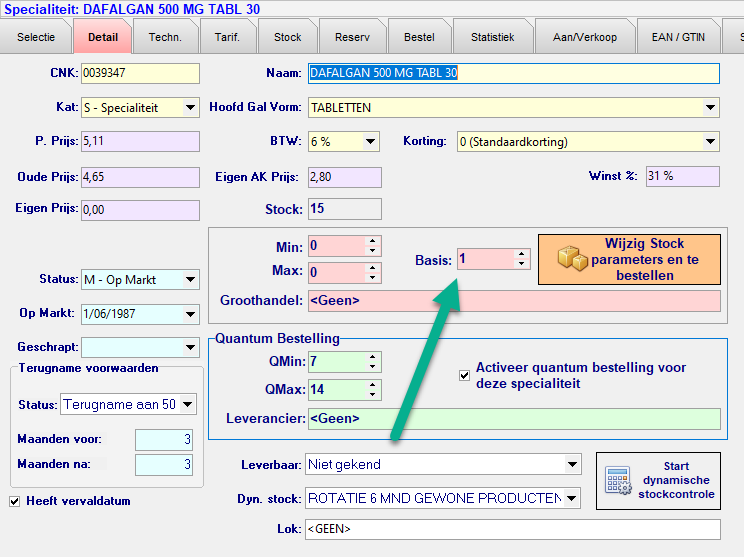Open the Statistiek tab
Screen dimensions: 744x557
(491, 37)
